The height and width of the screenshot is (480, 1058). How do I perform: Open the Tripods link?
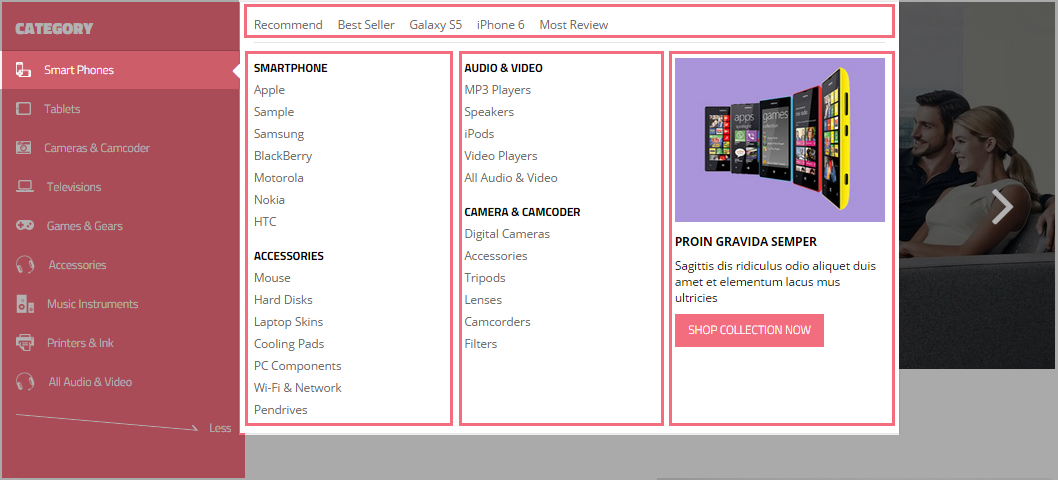click(484, 277)
